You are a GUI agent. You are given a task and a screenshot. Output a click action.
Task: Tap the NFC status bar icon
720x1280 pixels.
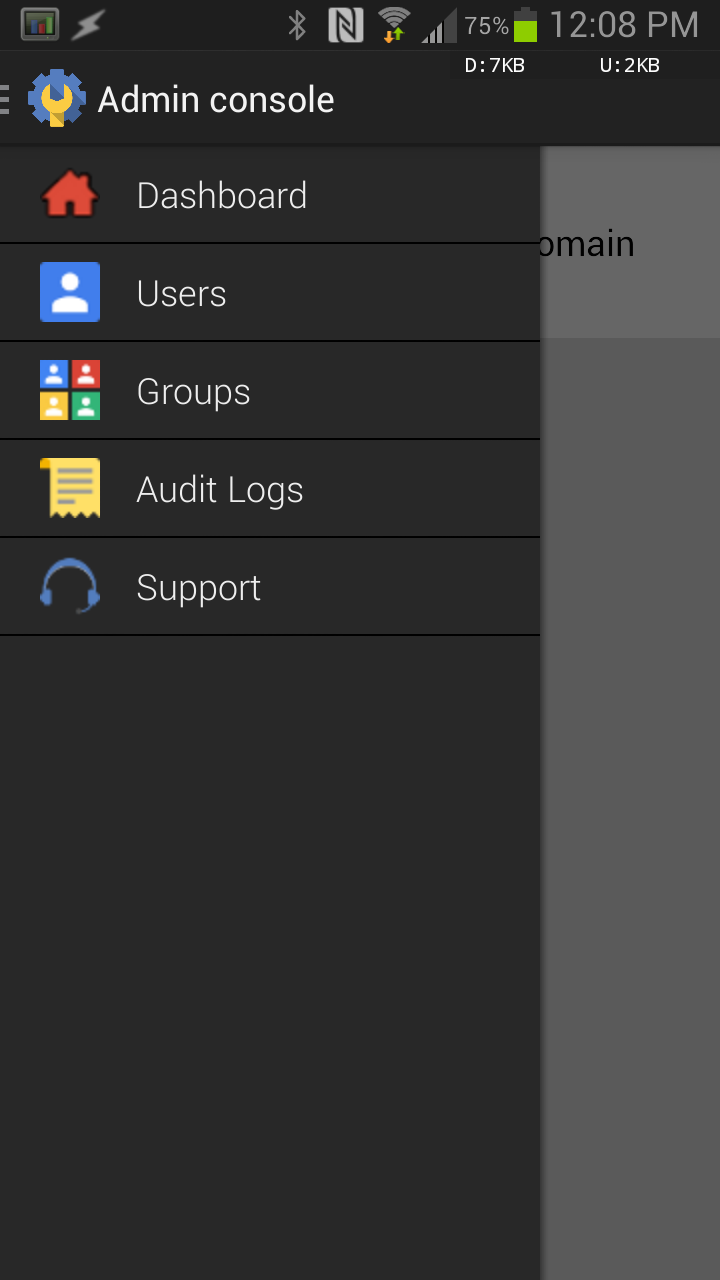click(x=346, y=25)
